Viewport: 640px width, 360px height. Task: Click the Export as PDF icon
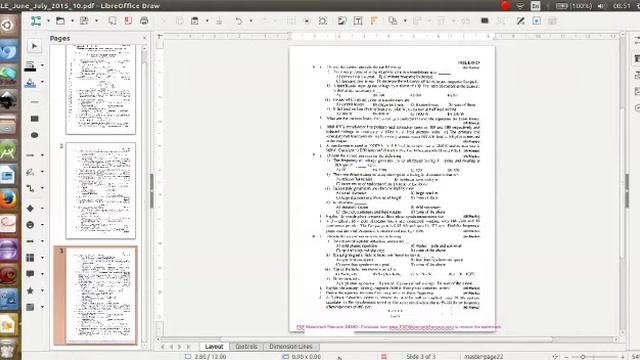(x=128, y=21)
